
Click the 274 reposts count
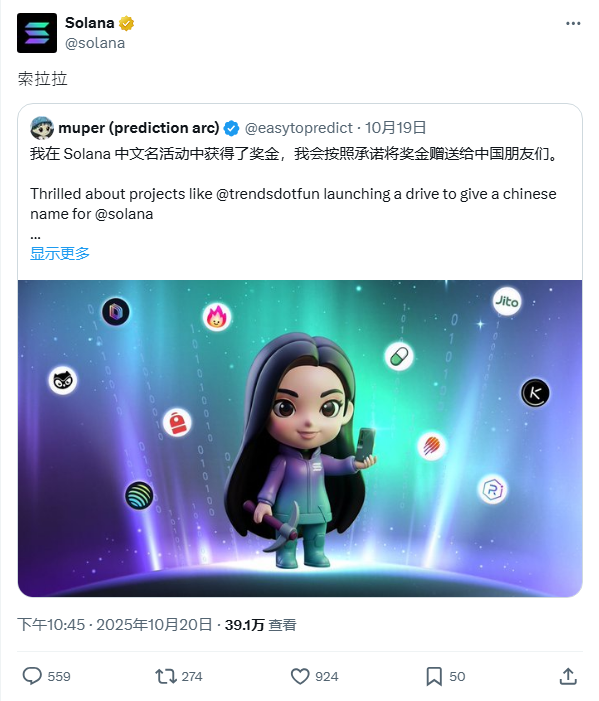pyautogui.click(x=192, y=676)
